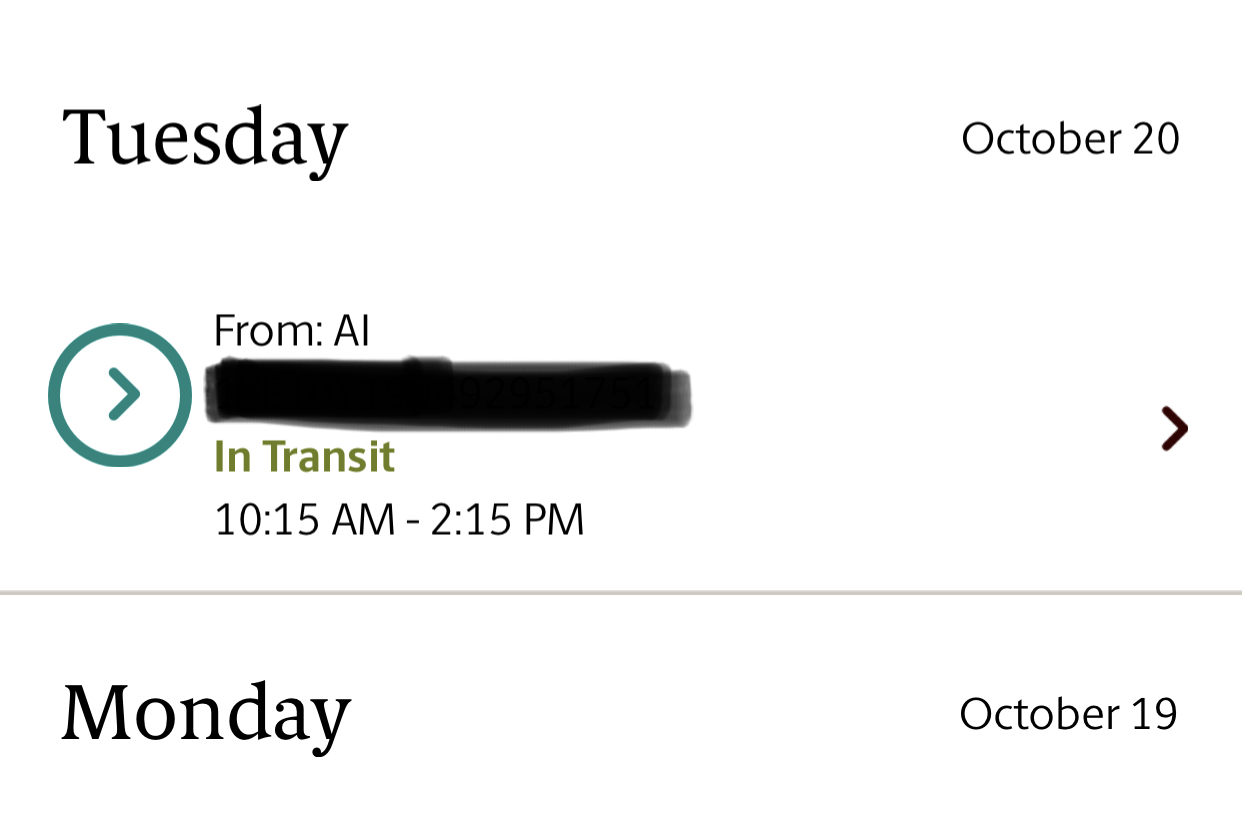Viewport: 1242px width, 825px height.
Task: Click the teal circled arrow icon
Action: point(120,395)
